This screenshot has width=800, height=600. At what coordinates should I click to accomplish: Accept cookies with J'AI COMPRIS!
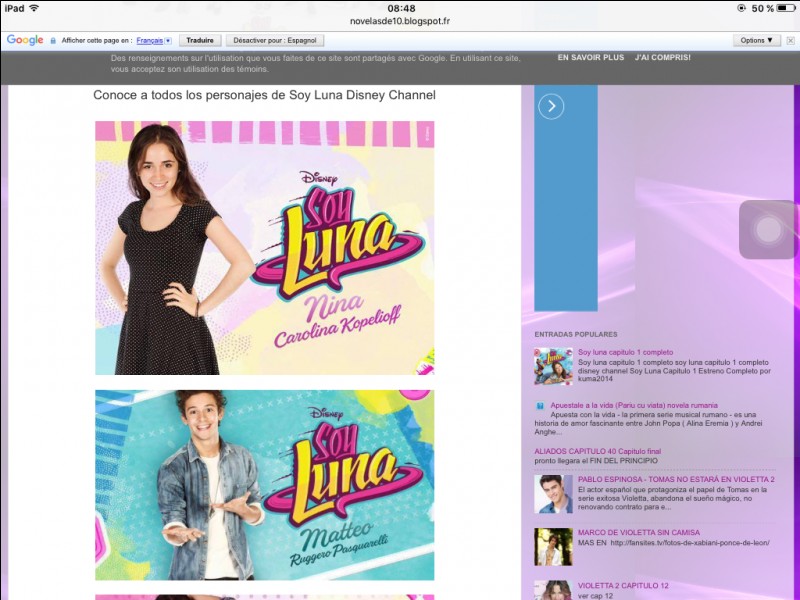tap(663, 58)
